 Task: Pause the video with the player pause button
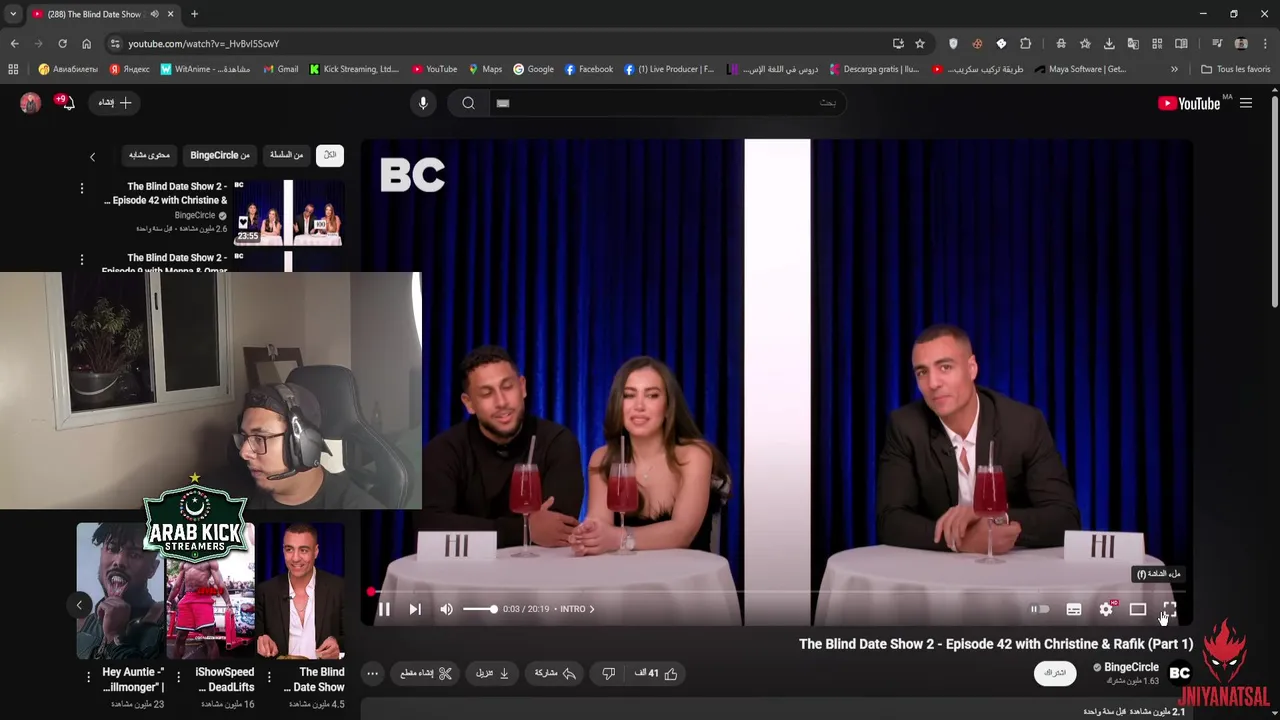(x=384, y=609)
